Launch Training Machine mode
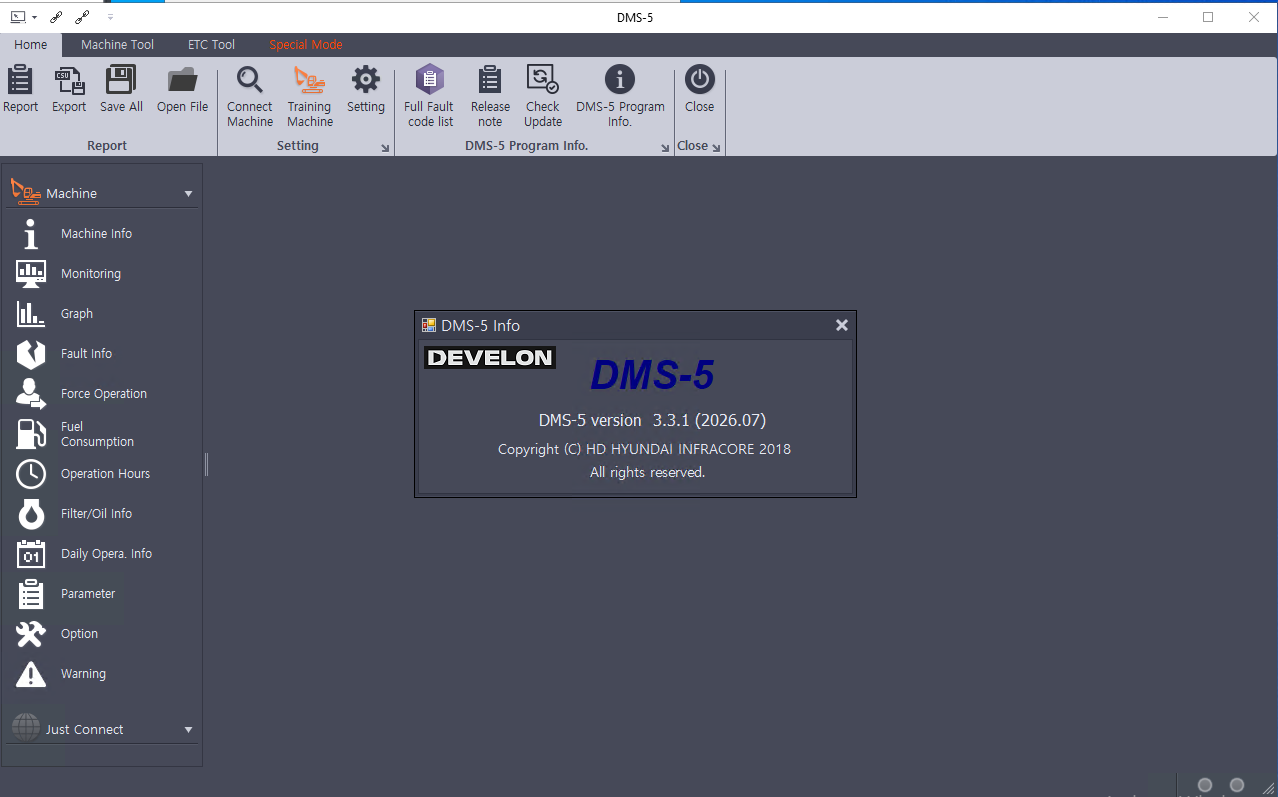1278x797 pixels. pyautogui.click(x=310, y=96)
